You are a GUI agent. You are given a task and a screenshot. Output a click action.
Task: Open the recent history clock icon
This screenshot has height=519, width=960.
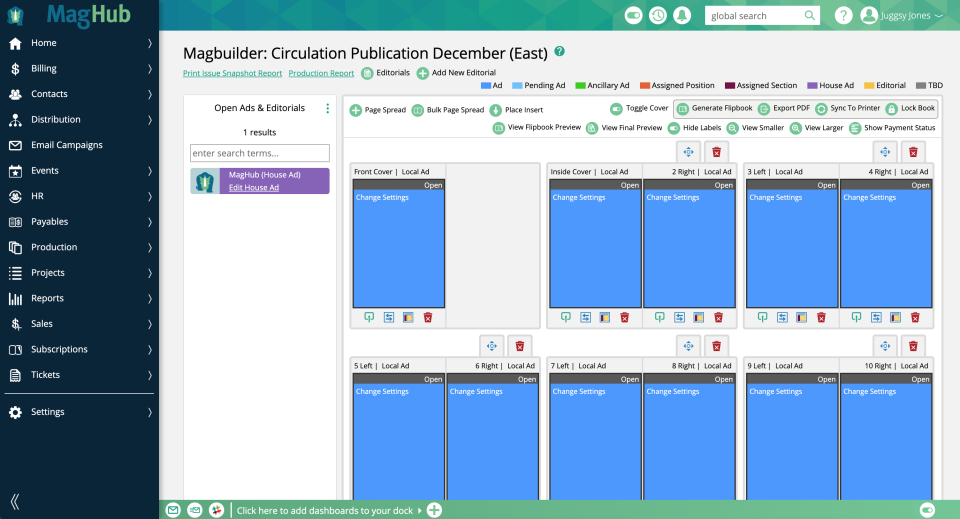(x=658, y=15)
